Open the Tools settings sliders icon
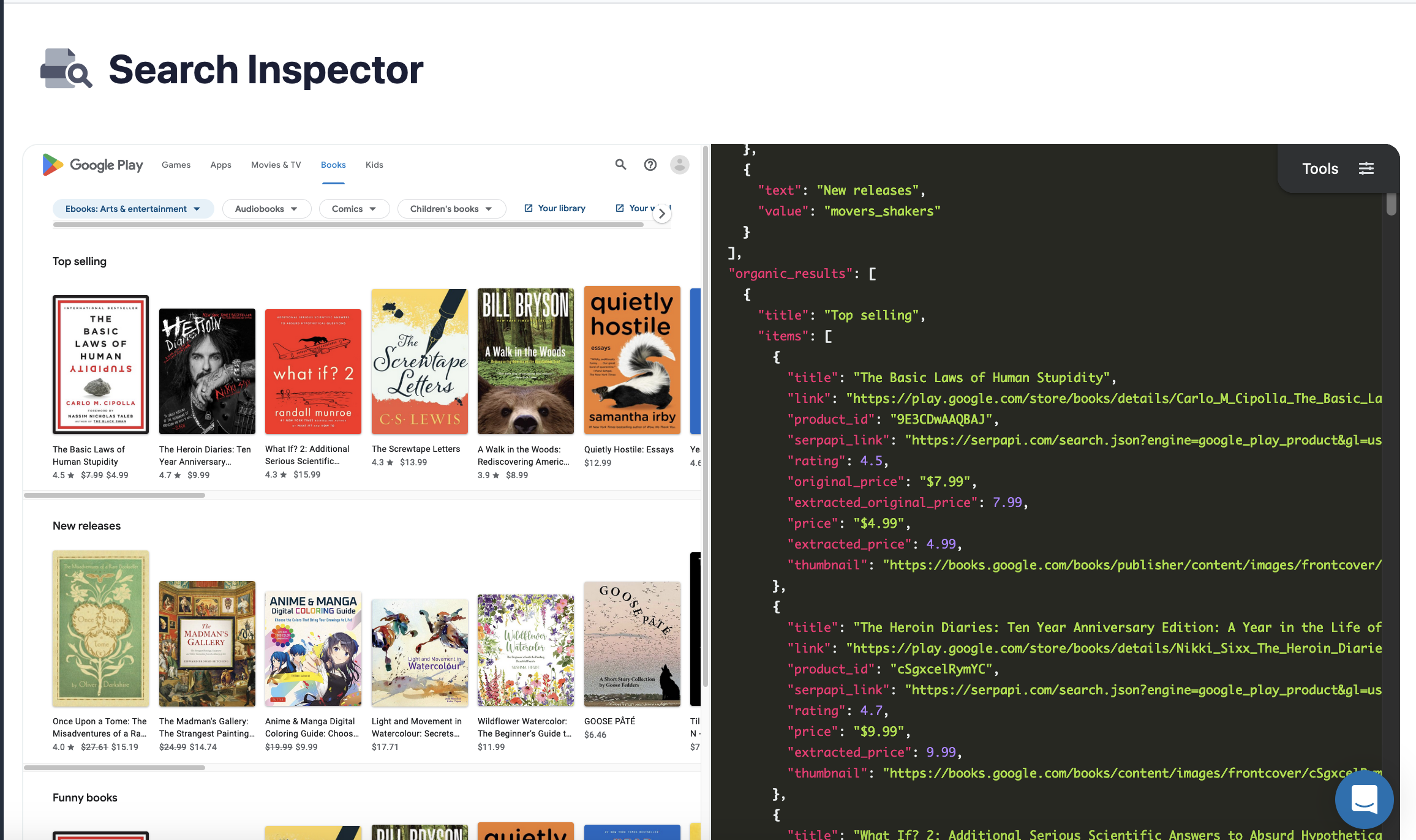This screenshot has height=840, width=1416. click(1366, 168)
